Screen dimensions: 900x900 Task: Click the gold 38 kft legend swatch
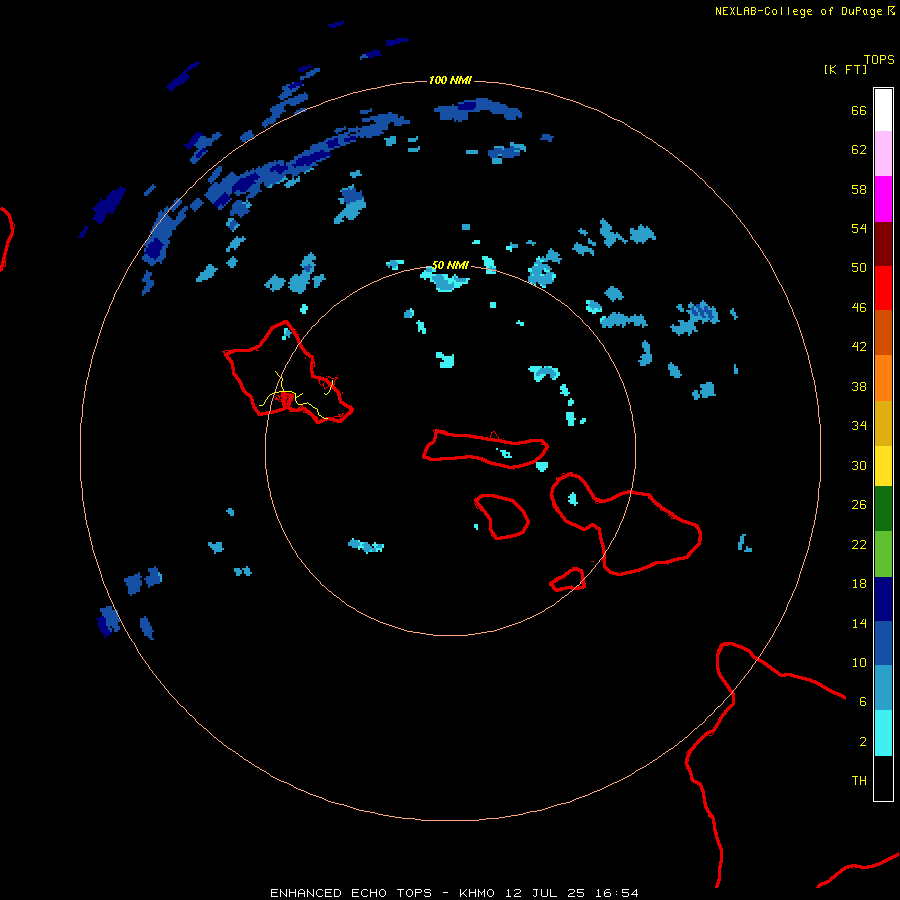click(x=883, y=422)
